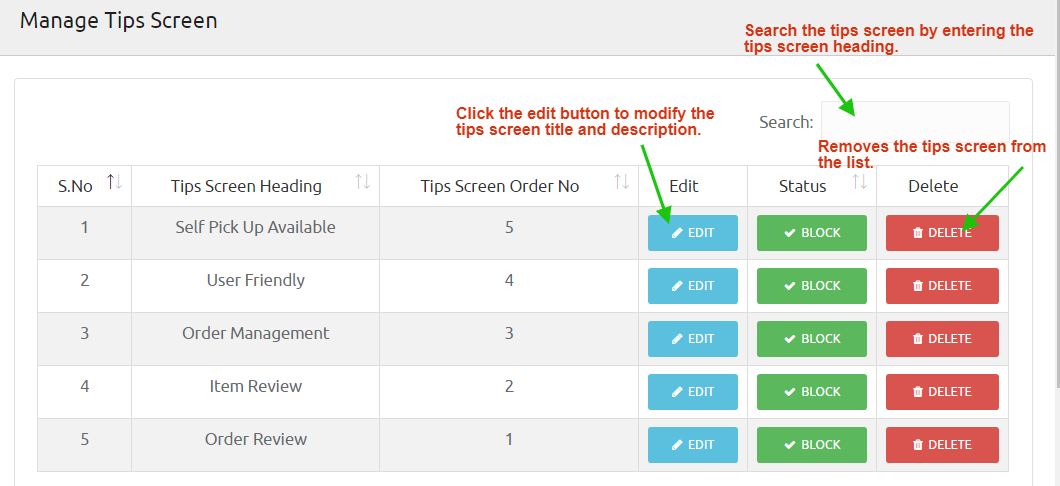Viewport: 1060px width, 486px height.
Task: Sort by the Tips Screen Heading arrows
Action: click(362, 182)
